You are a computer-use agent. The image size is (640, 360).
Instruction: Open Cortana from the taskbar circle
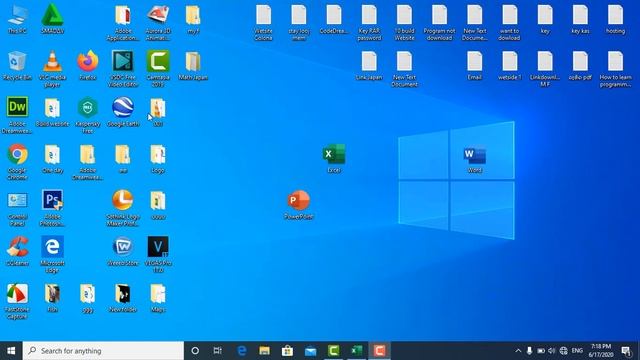195,351
